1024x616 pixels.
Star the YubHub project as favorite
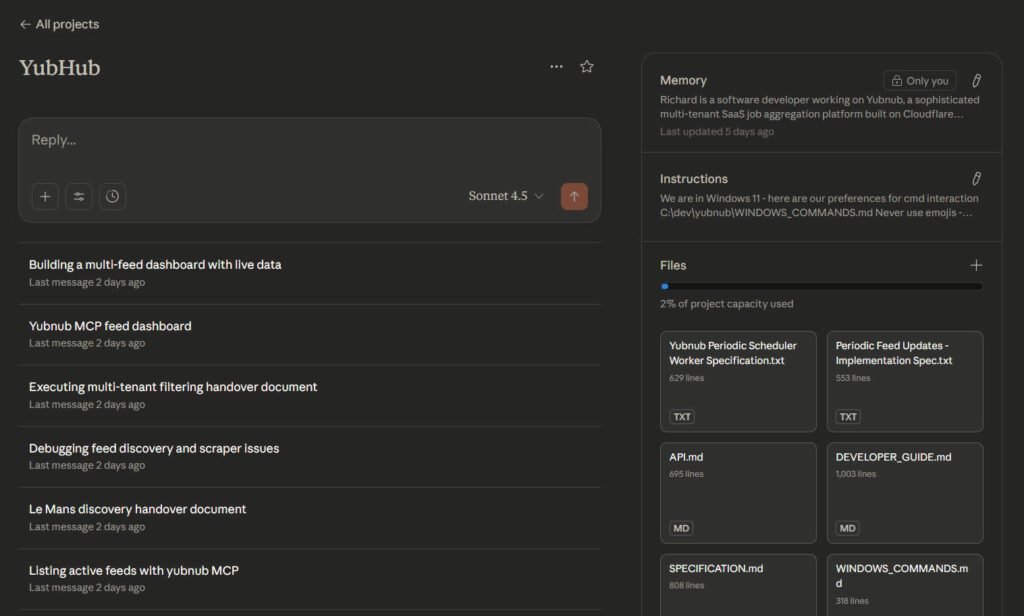click(587, 67)
